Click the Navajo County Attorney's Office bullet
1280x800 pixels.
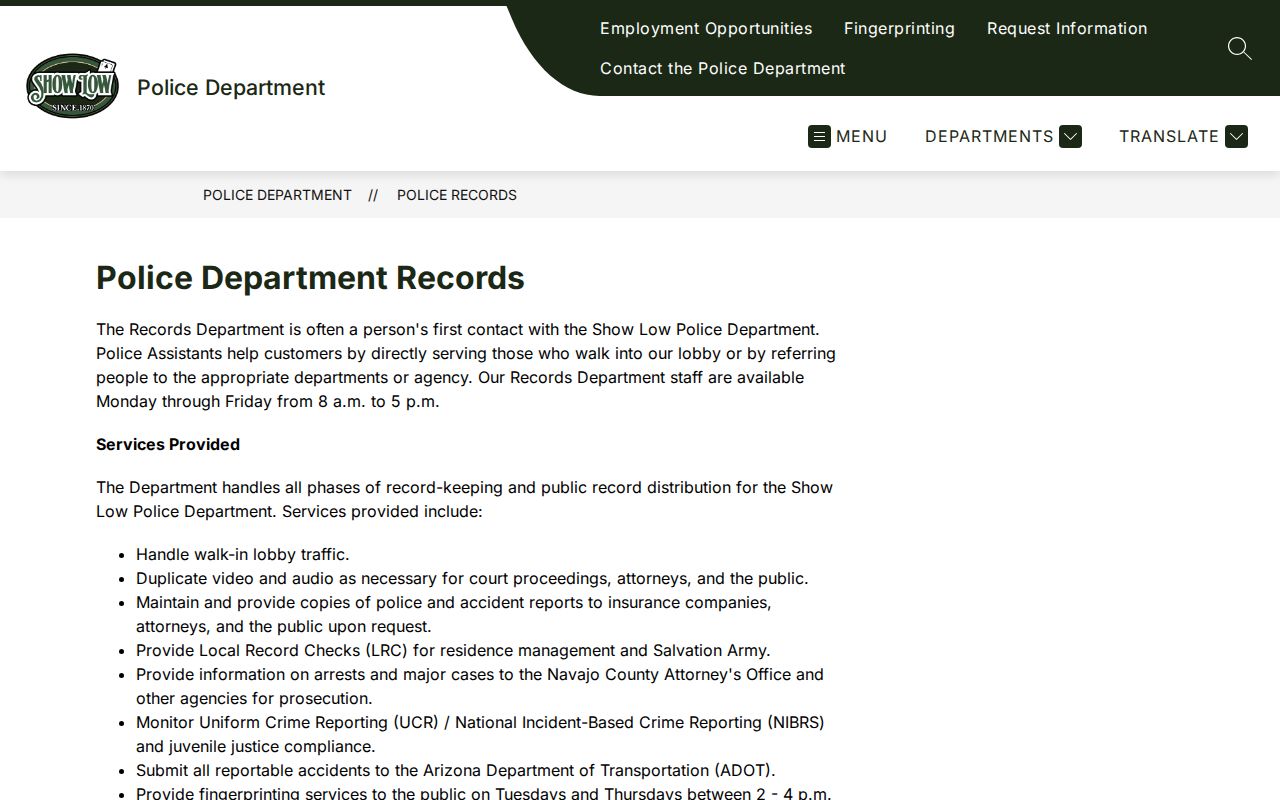click(x=480, y=686)
